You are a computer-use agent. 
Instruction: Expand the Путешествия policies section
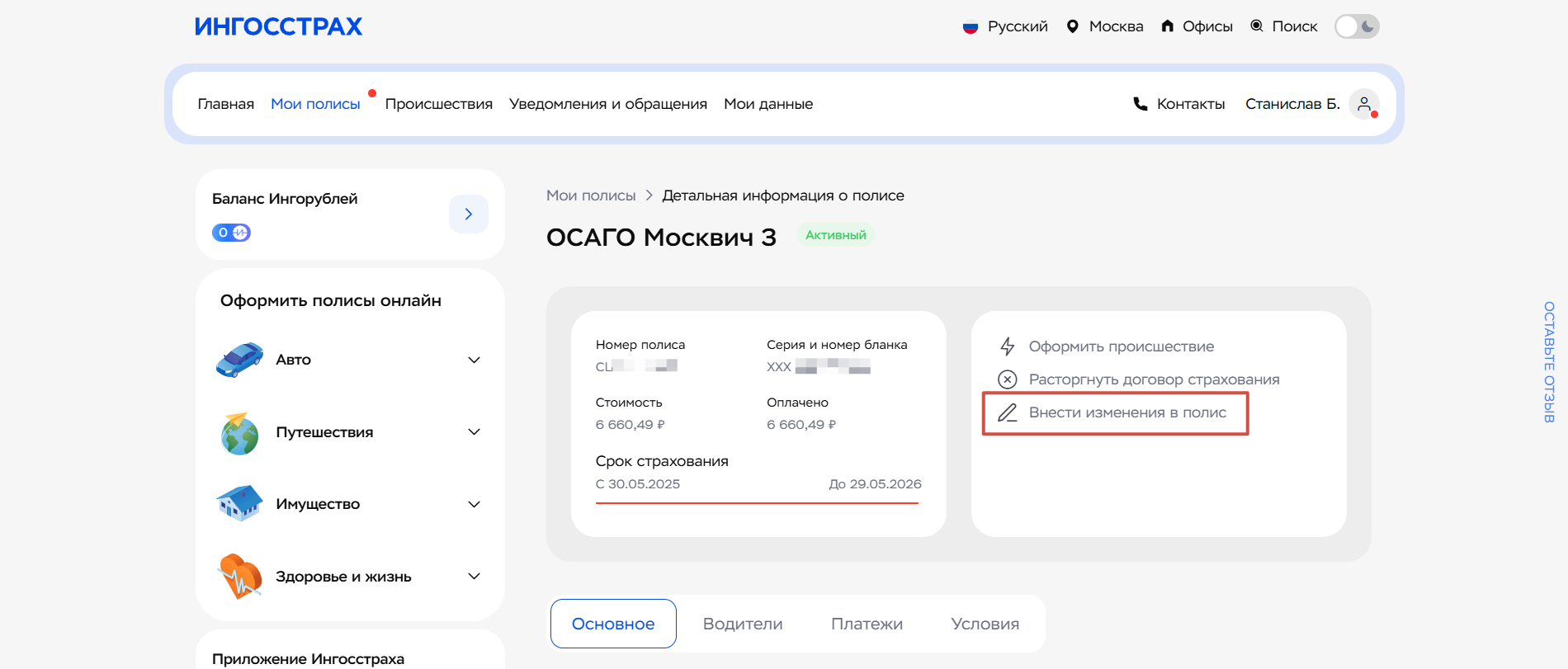click(x=475, y=432)
